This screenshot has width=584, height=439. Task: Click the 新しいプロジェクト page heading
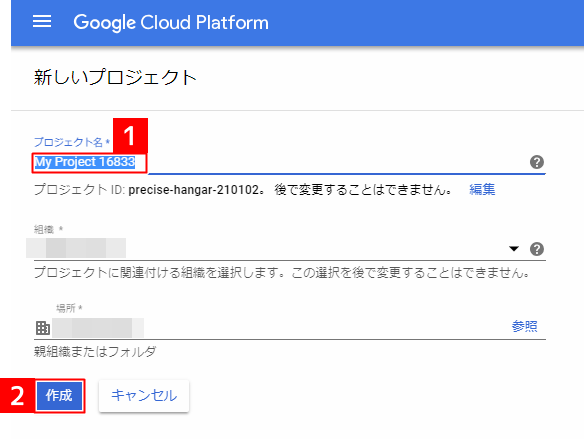[x=115, y=77]
